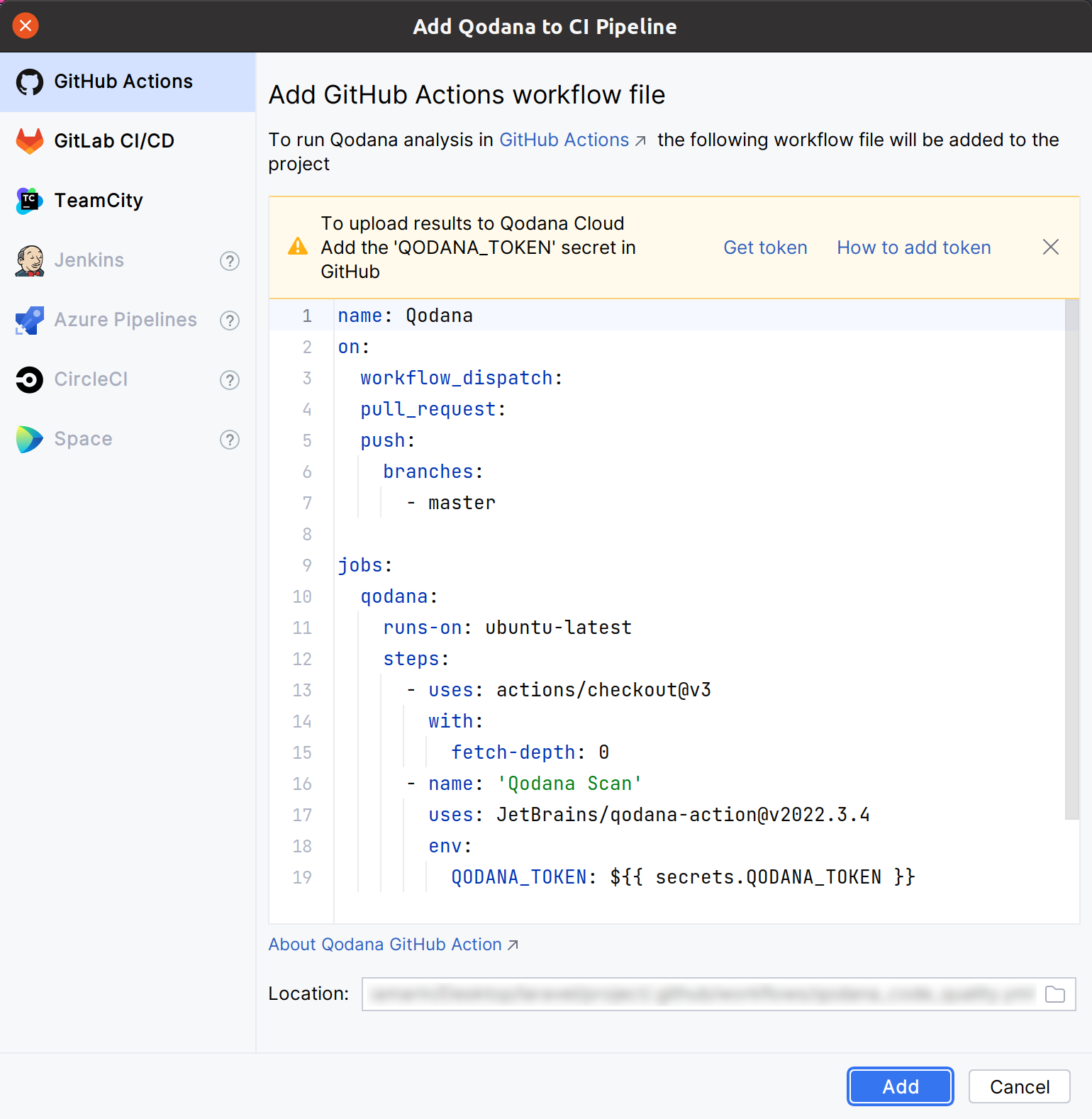Click the 'QODANA_TOKEN:' secret line
The image size is (1092, 1119).
[683, 877]
